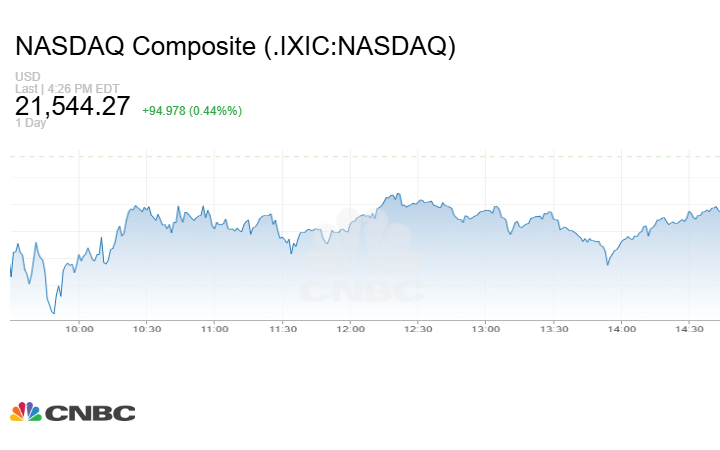Click the 12:00 time axis label
Image resolution: width=720 pixels, height=450 pixels.
click(351, 328)
